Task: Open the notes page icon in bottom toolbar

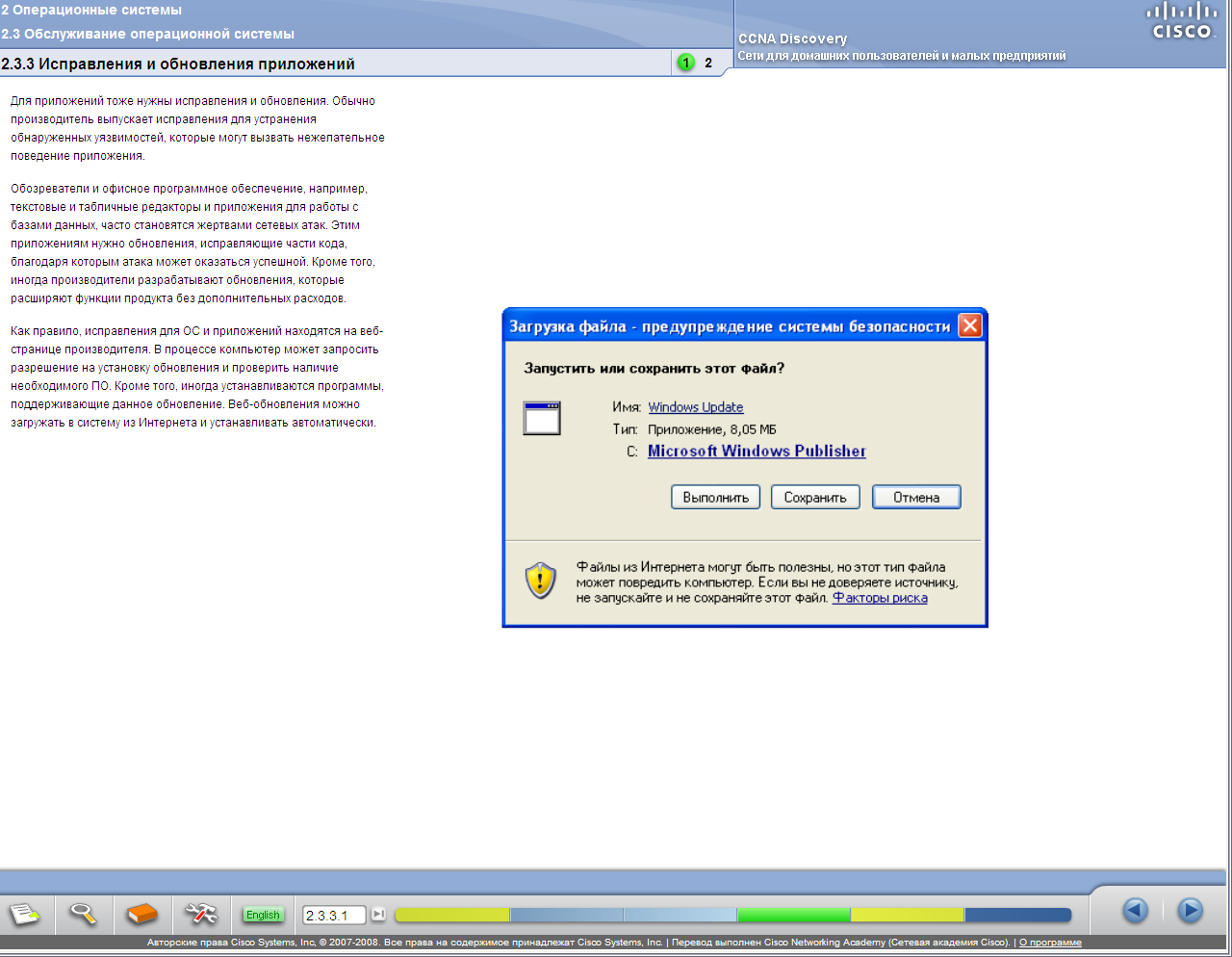Action: (x=26, y=913)
